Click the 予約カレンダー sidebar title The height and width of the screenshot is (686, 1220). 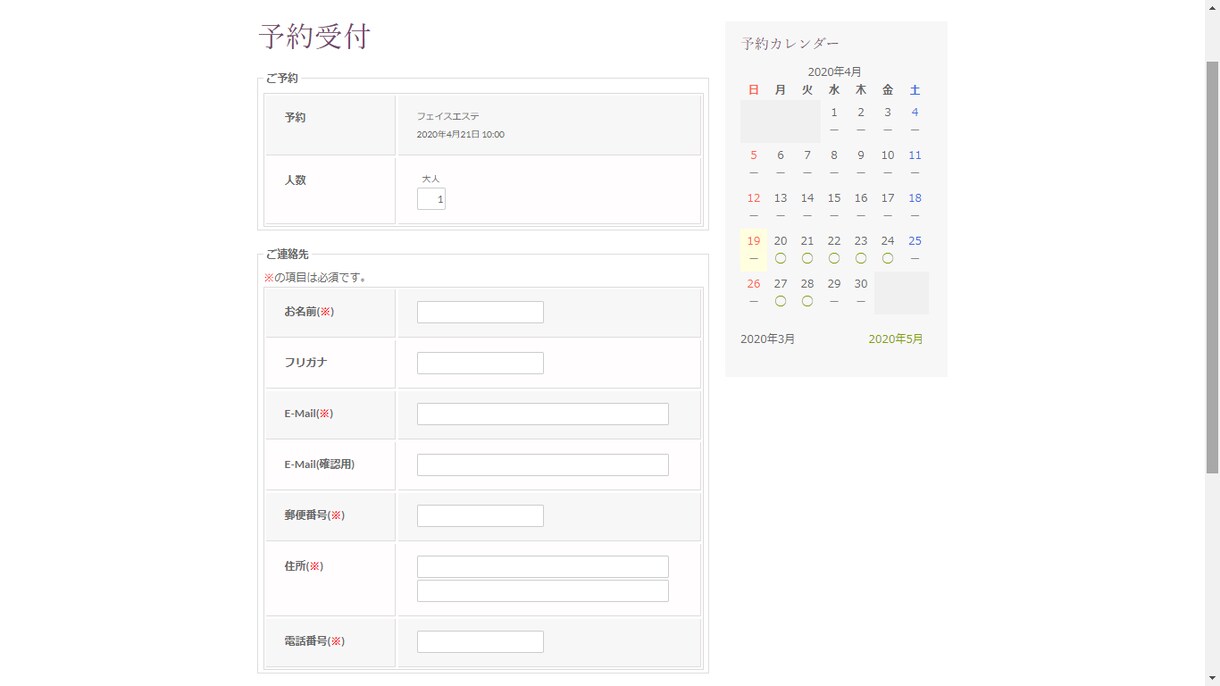coord(790,44)
